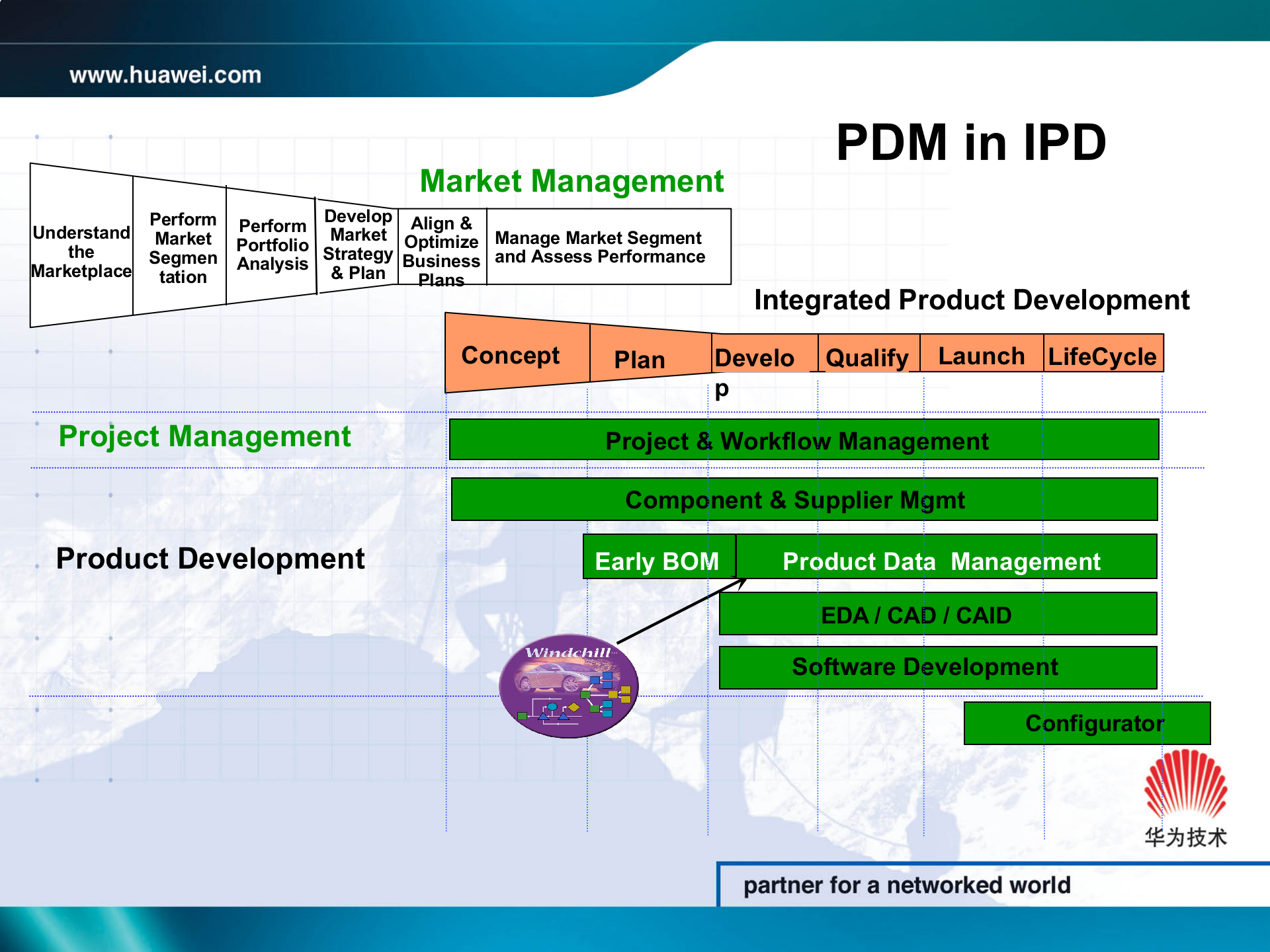
Task: Click the Understand the Marketplace segment
Action: point(81,251)
